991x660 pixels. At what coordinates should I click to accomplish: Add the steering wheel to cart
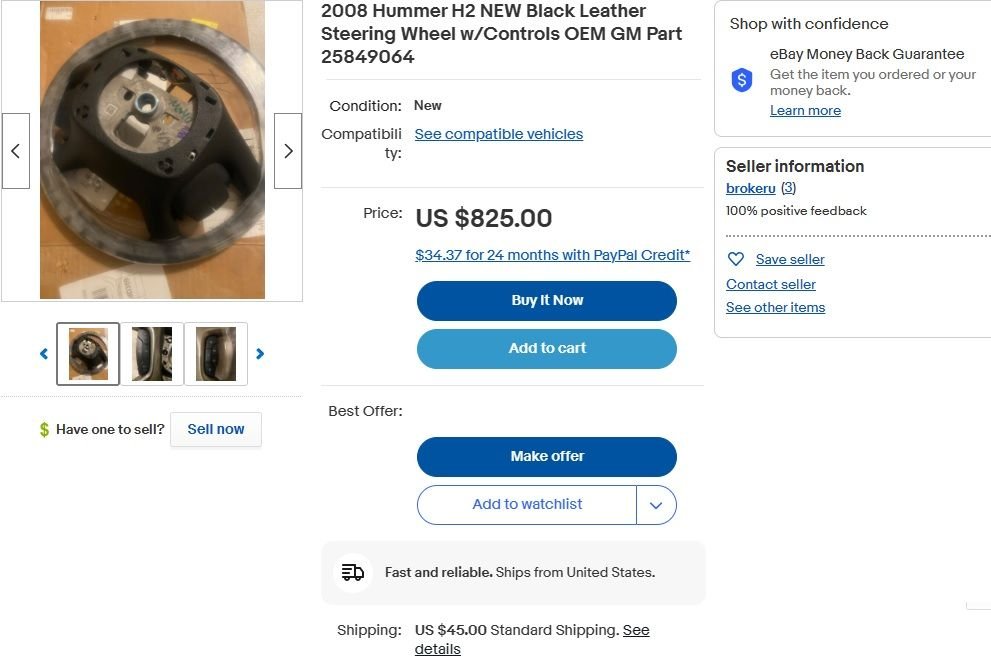pos(547,349)
